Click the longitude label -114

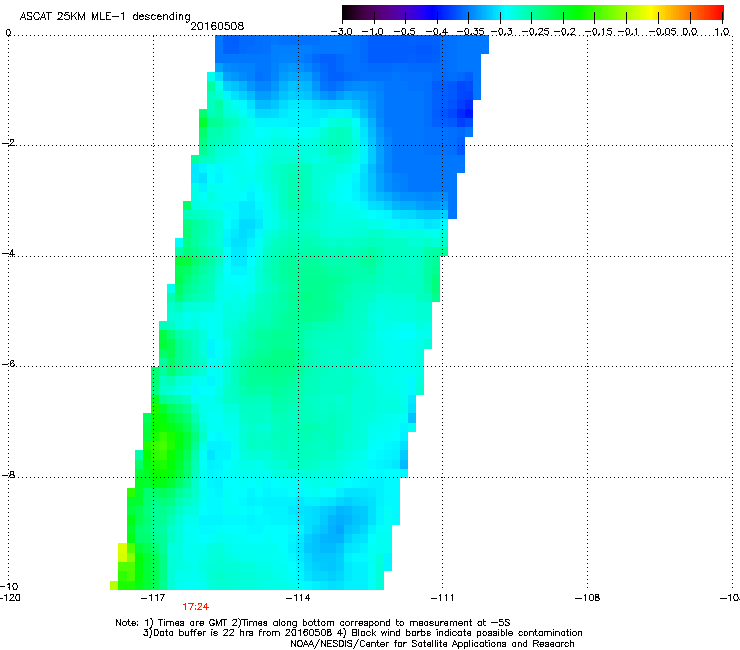point(298,598)
